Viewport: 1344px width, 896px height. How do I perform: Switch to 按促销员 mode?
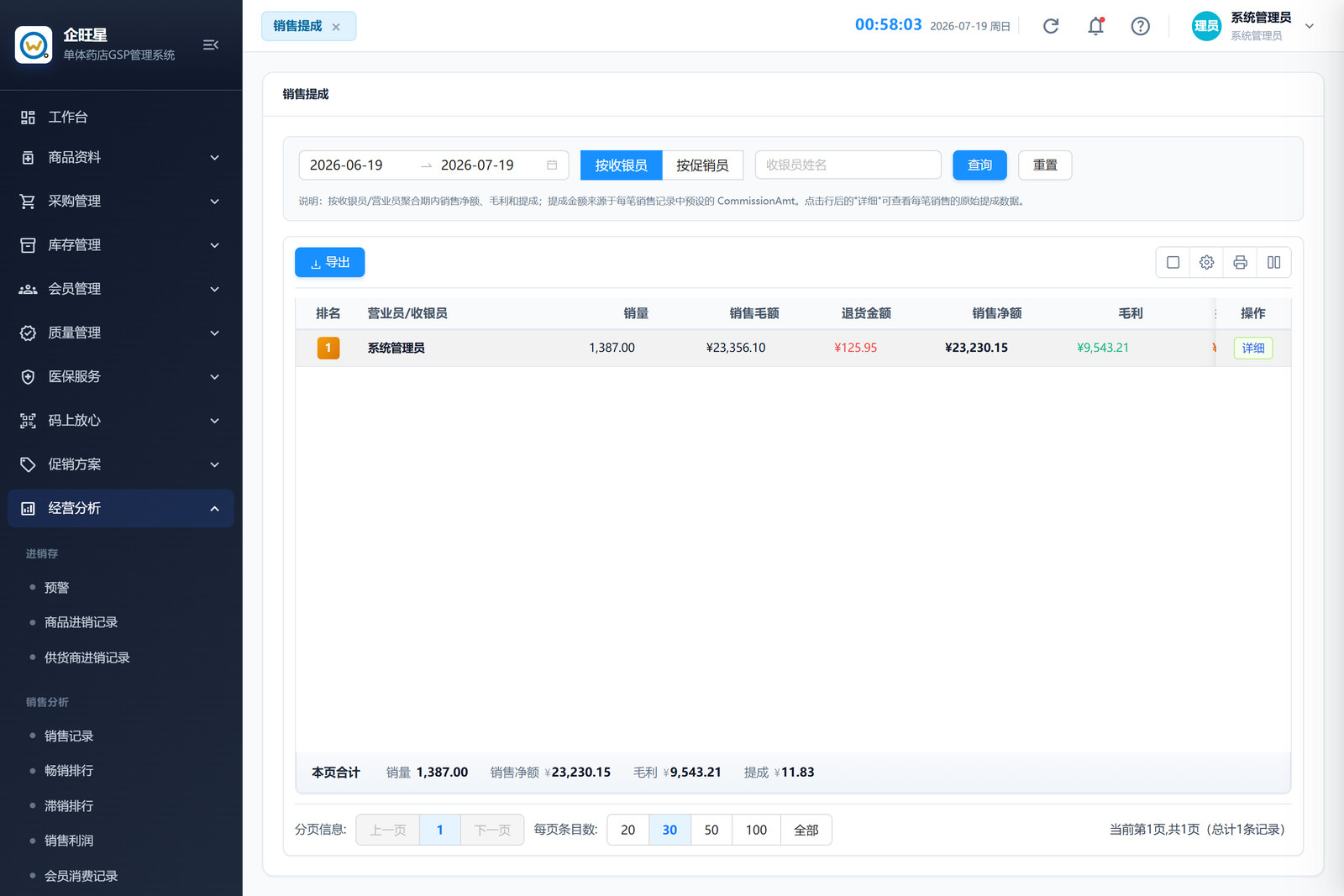point(703,165)
